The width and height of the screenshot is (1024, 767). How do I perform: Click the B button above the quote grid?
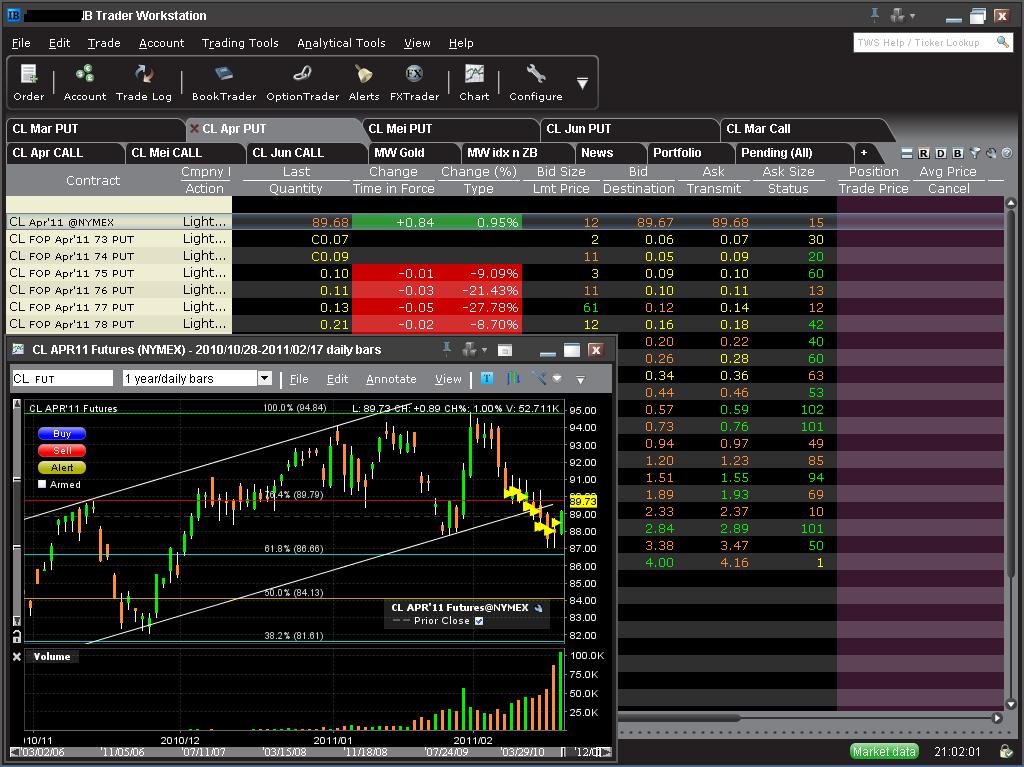pyautogui.click(x=957, y=154)
